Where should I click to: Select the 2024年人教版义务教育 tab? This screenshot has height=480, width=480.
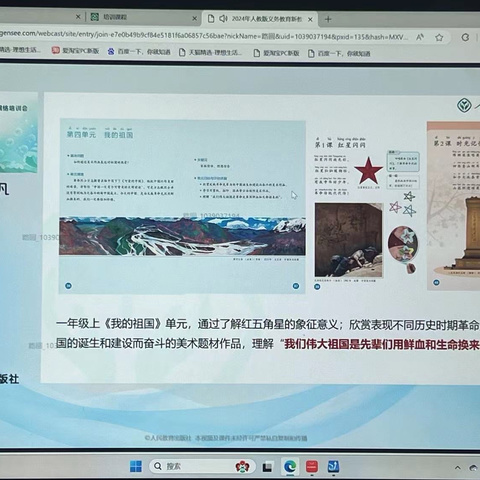261,19
